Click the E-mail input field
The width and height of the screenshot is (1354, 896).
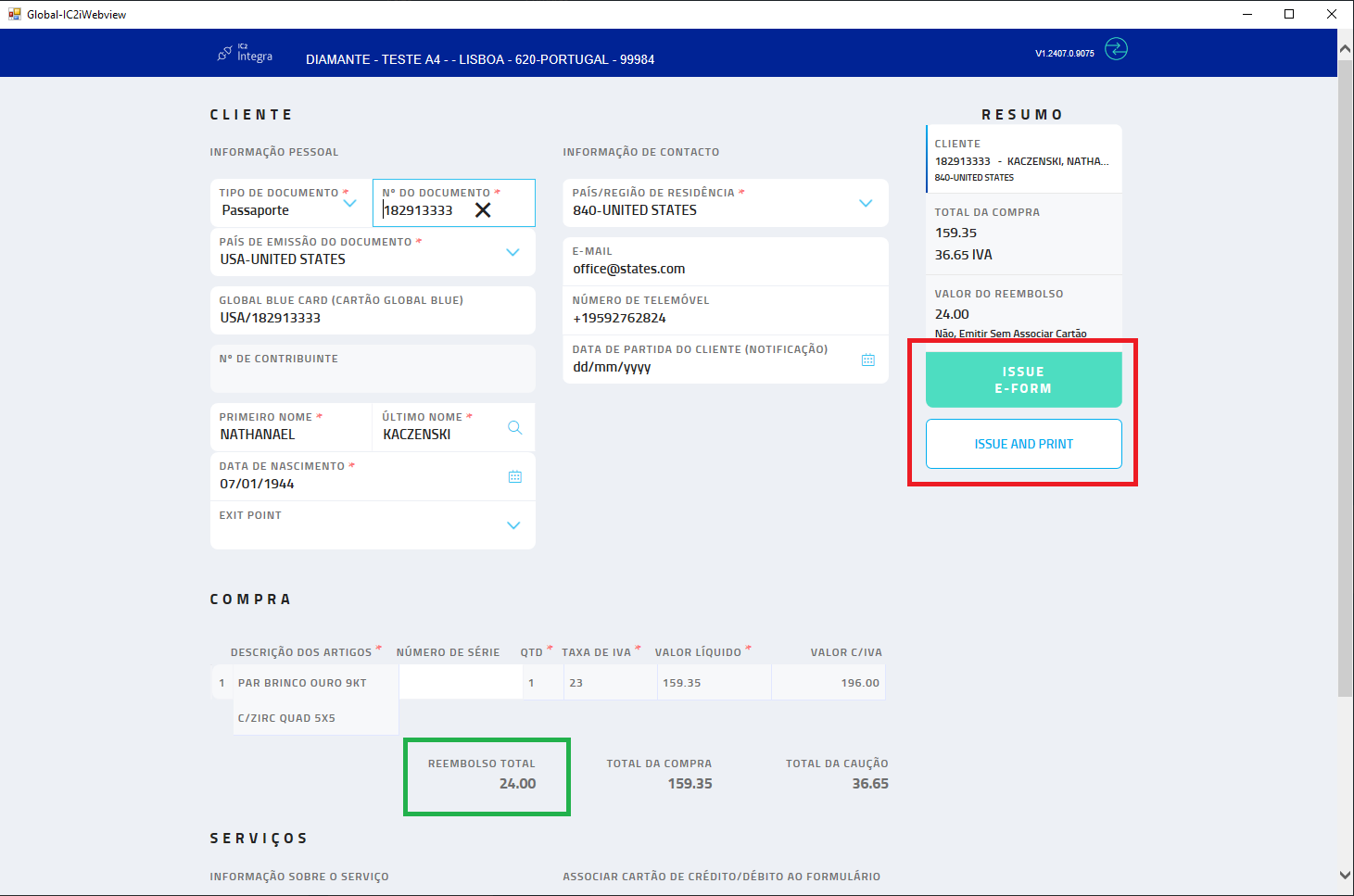click(x=723, y=269)
